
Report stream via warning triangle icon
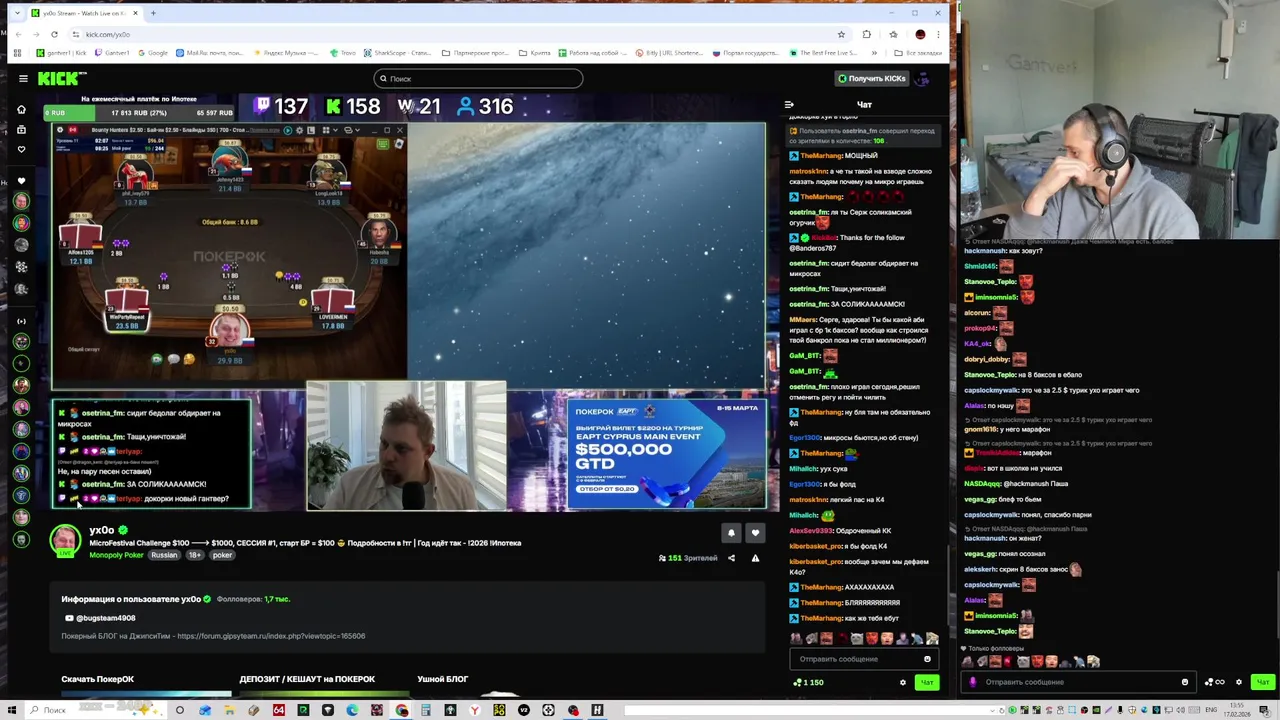click(755, 558)
